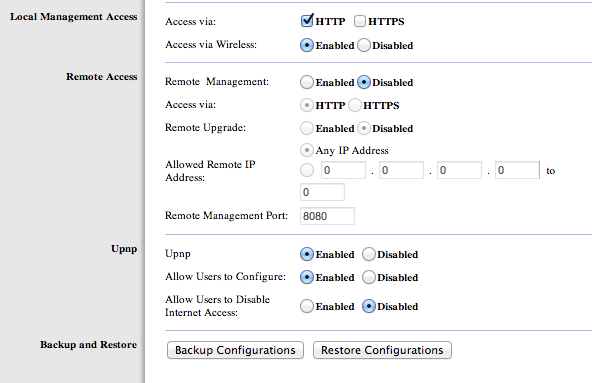Click the Restore Configurations button
Viewport: 592px width, 383px height.
(x=382, y=350)
